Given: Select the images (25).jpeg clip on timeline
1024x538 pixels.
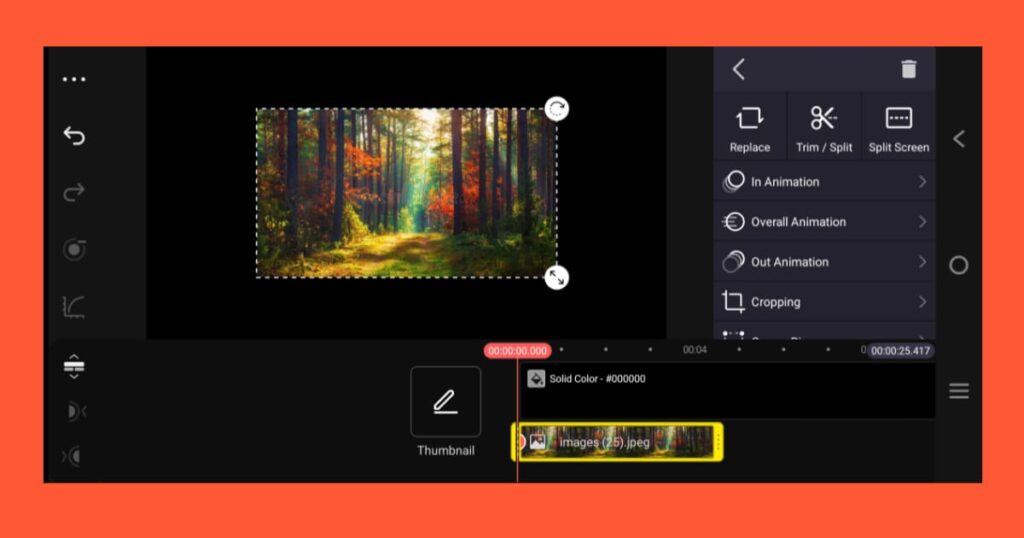Looking at the screenshot, I should coord(618,442).
